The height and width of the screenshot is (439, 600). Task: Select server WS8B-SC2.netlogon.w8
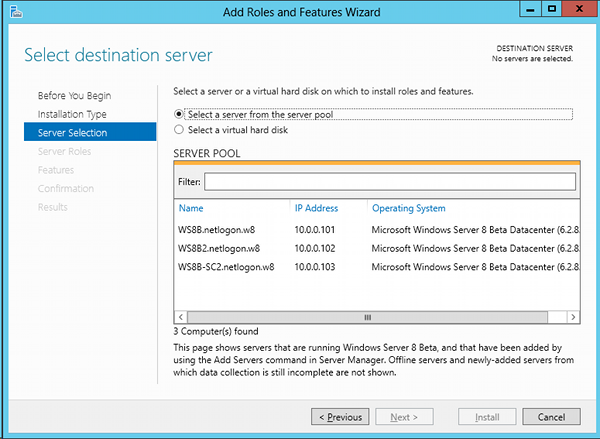pyautogui.click(x=377, y=267)
